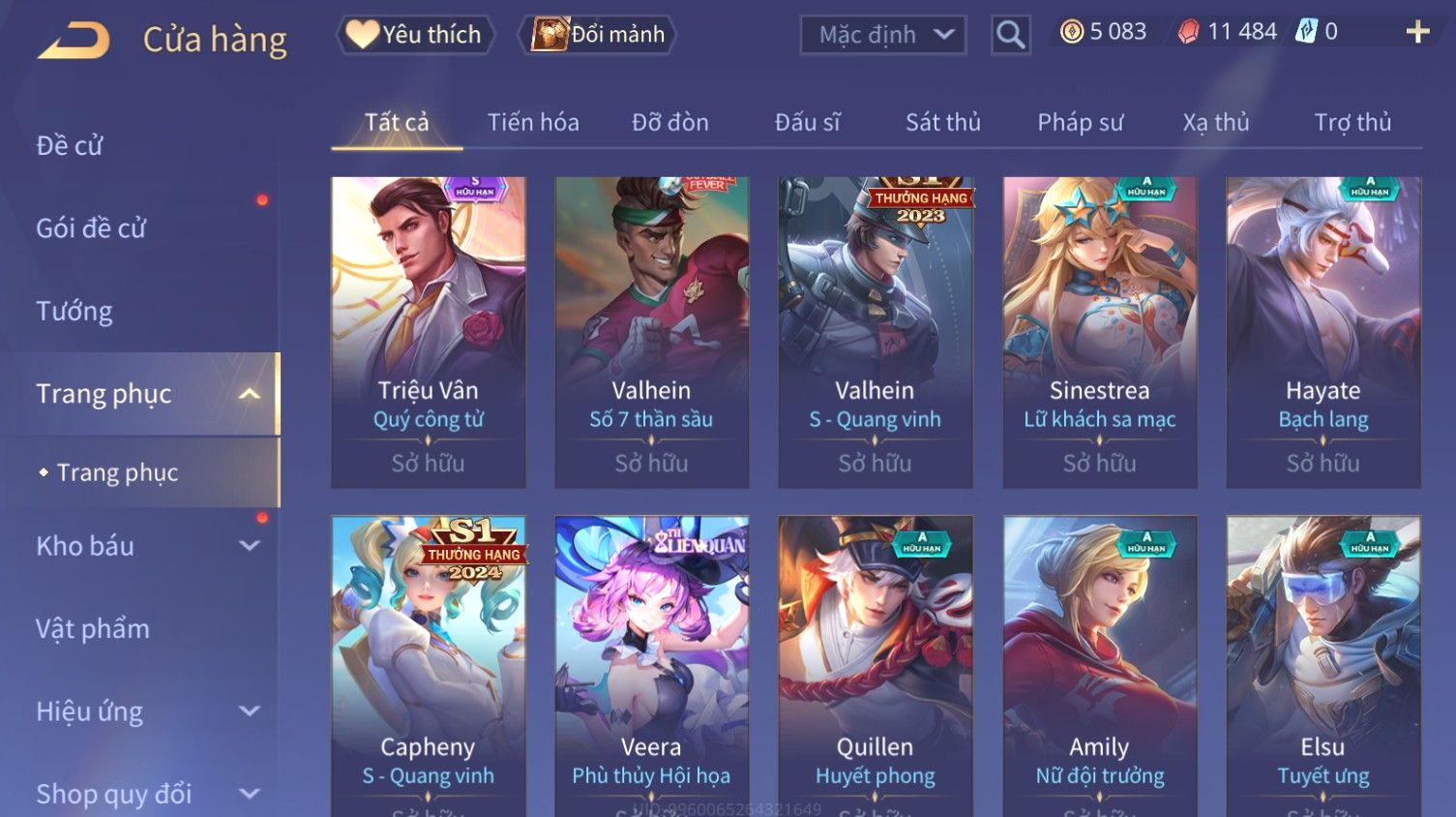Open the search magnifier icon
1456x817 pixels.
pos(1010,35)
